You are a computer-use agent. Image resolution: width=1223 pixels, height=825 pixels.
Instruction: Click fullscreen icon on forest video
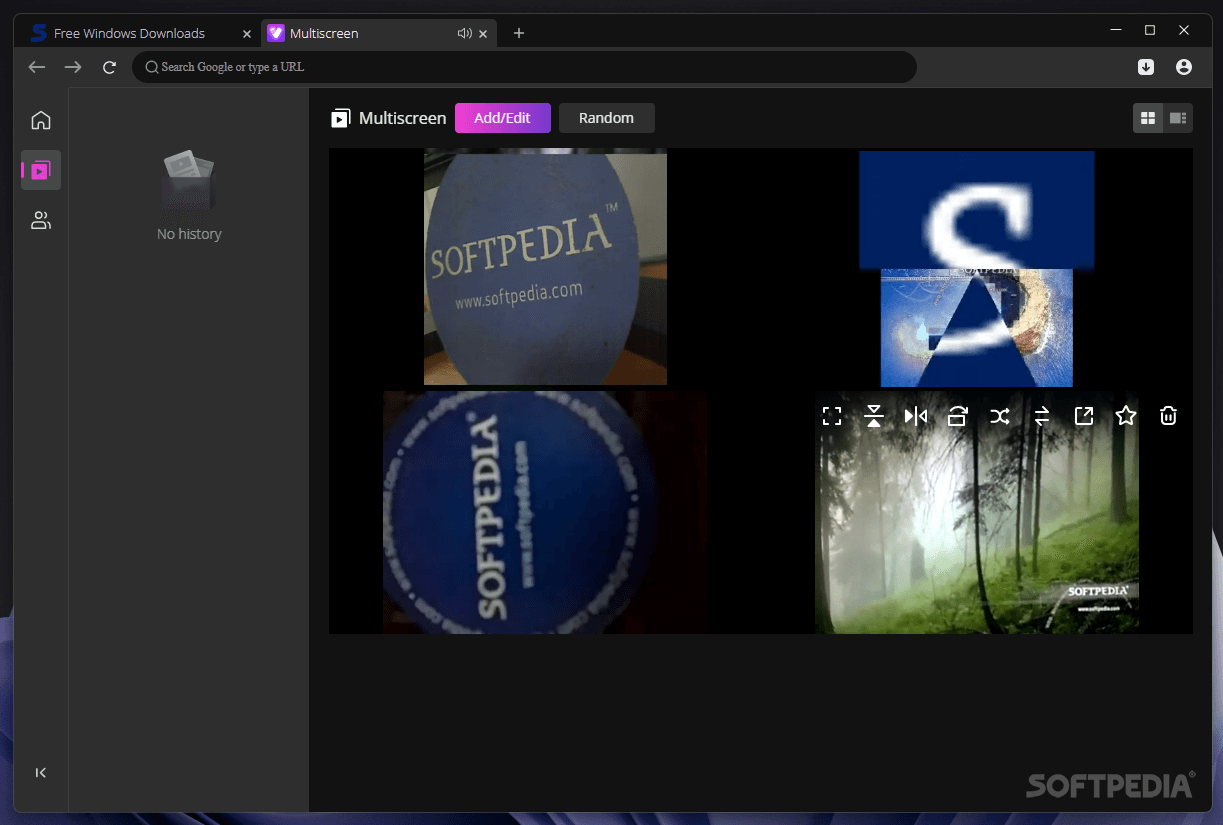click(x=831, y=416)
